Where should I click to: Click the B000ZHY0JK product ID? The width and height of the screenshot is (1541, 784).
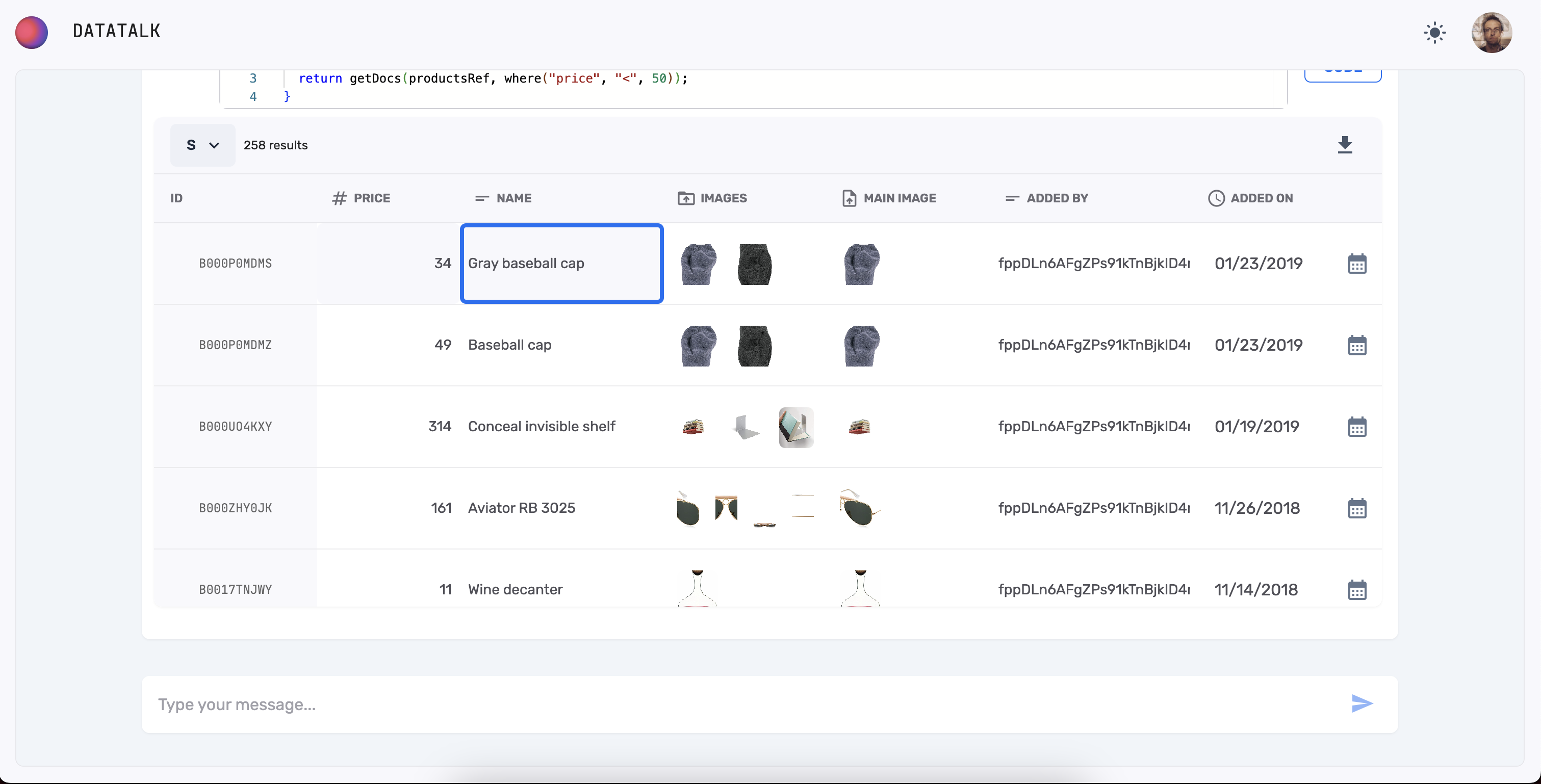[x=235, y=508]
